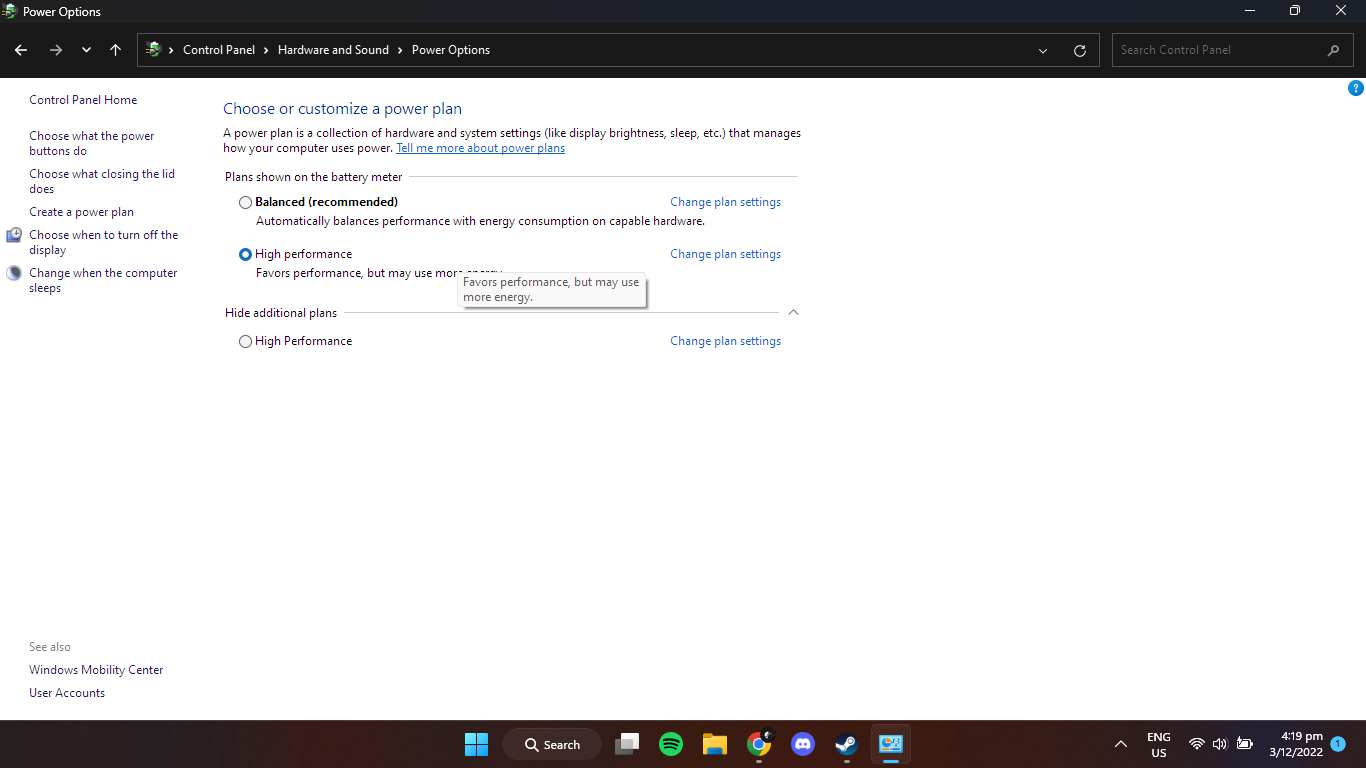Click the Control Panel taskbar icon
The height and width of the screenshot is (768, 1366).
(891, 744)
